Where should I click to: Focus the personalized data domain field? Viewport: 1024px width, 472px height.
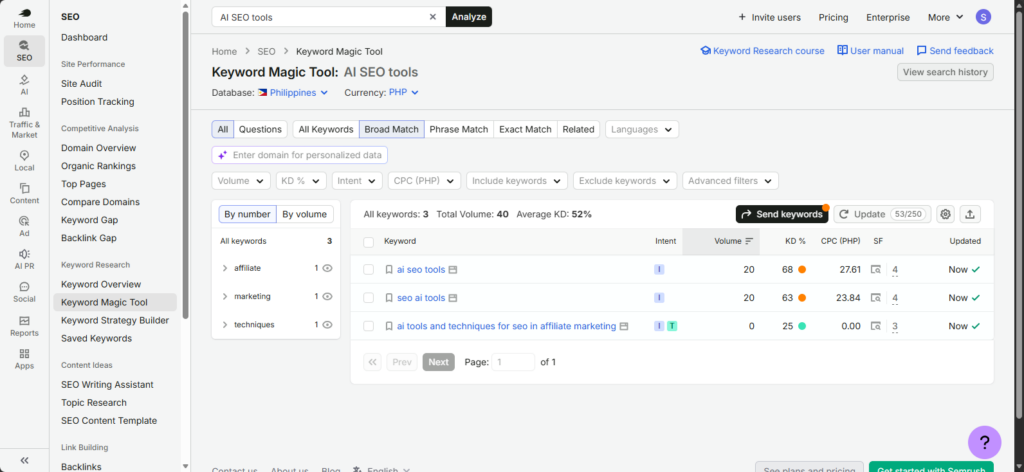pyautogui.click(x=300, y=155)
